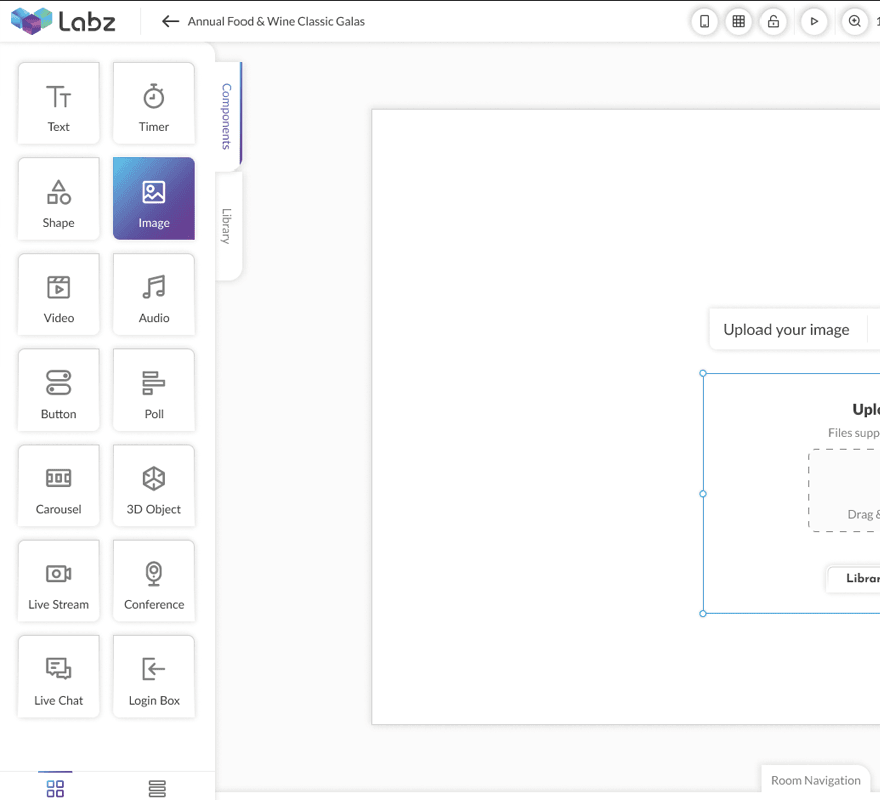The width and height of the screenshot is (880, 800).
Task: Add a Video component
Action: tap(58, 294)
